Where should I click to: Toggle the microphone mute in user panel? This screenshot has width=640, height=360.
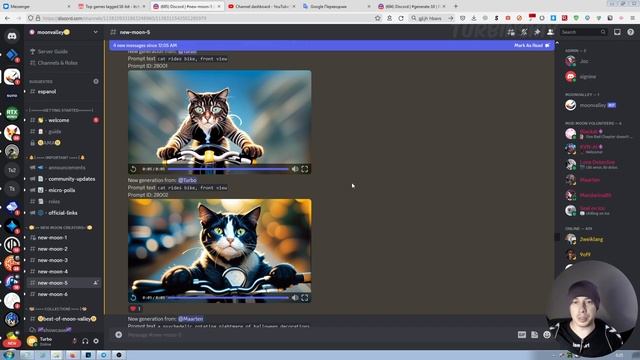[x=74, y=341]
